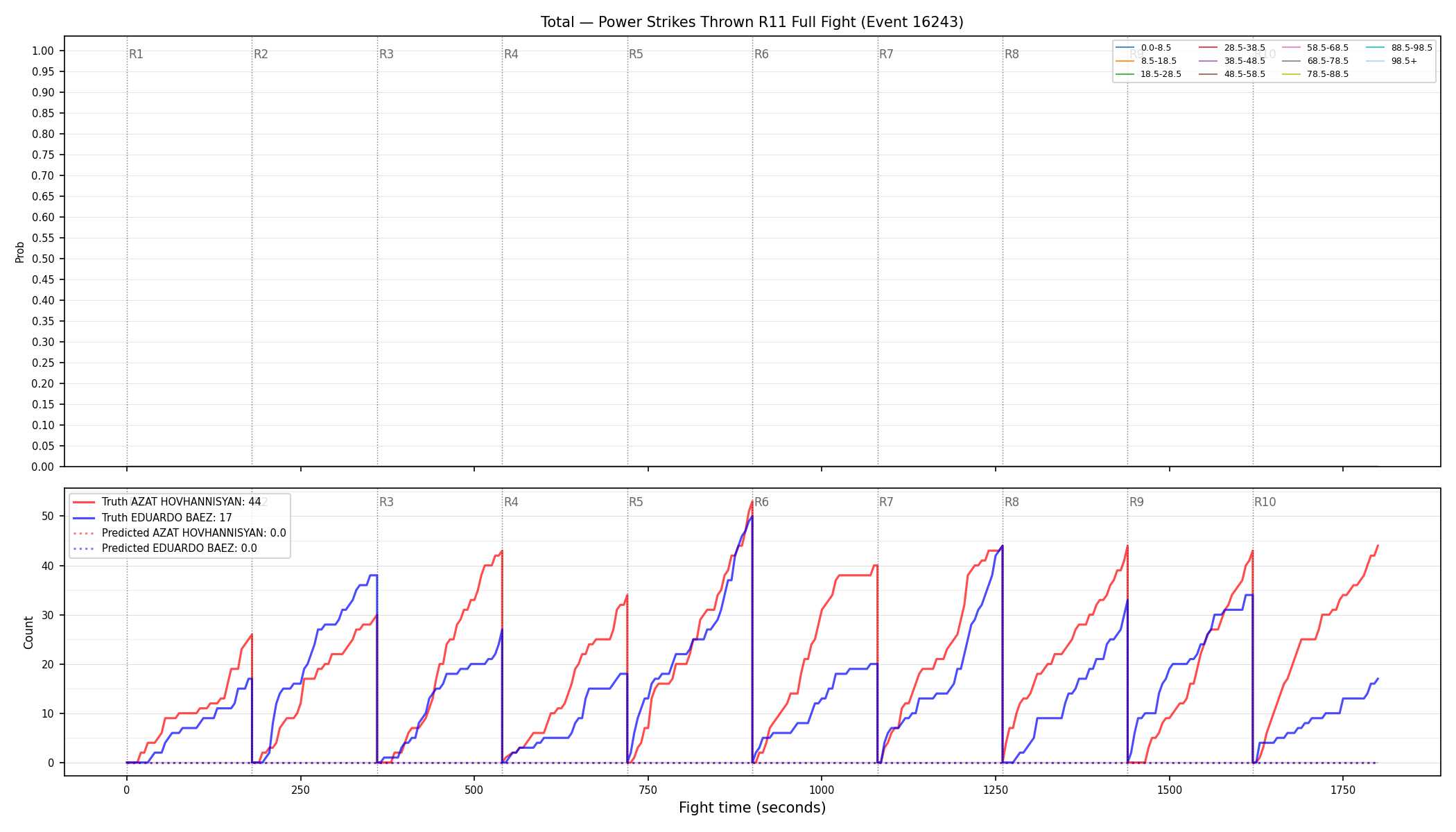Click 'Truth EDUARDO BAEZ: 17' legend label
Viewport: 1456px width, 832px height.
click(x=167, y=518)
